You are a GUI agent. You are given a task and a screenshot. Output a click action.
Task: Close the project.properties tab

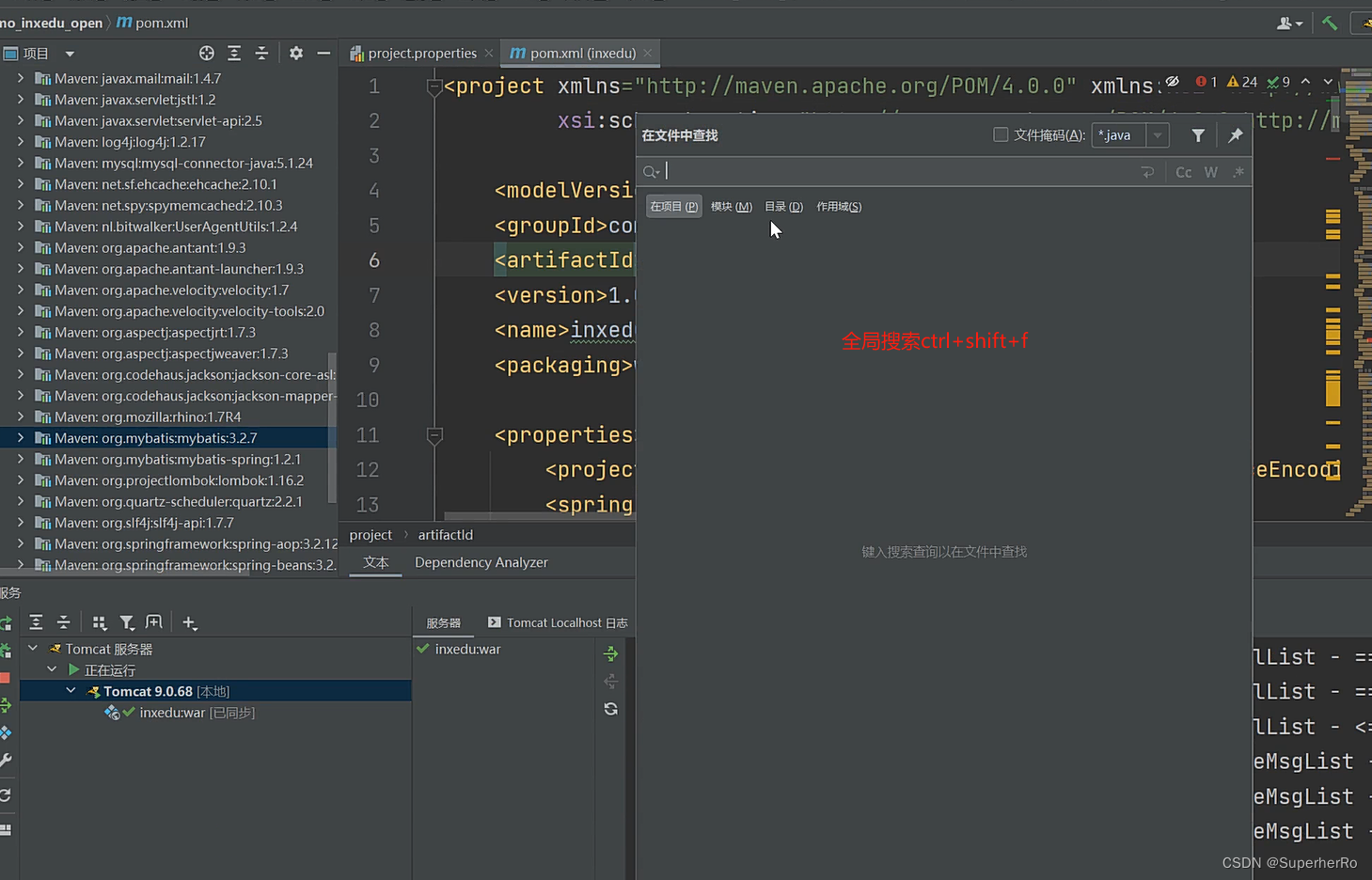488,54
